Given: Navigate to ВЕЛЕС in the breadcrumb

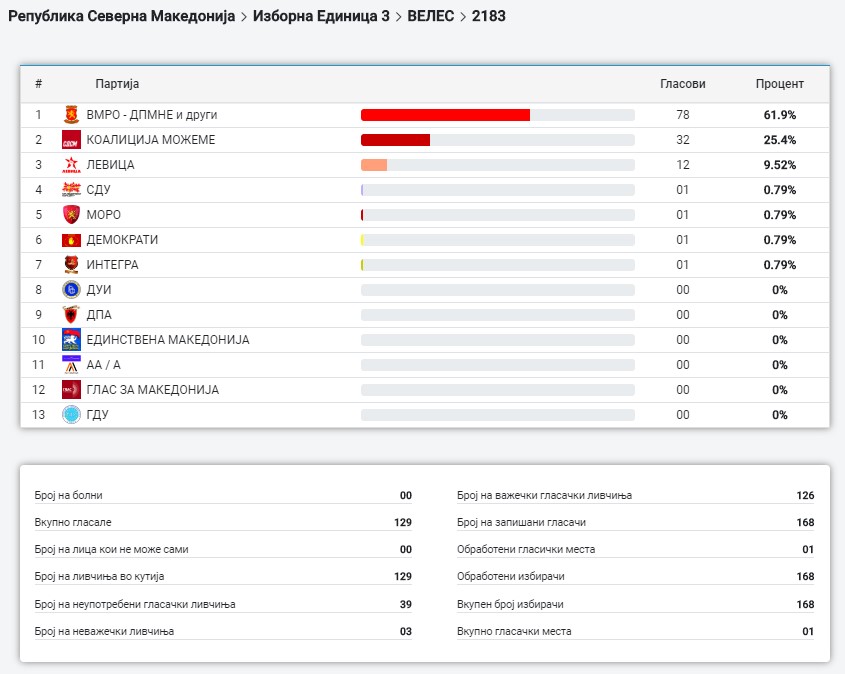Looking at the screenshot, I should [x=430, y=17].
